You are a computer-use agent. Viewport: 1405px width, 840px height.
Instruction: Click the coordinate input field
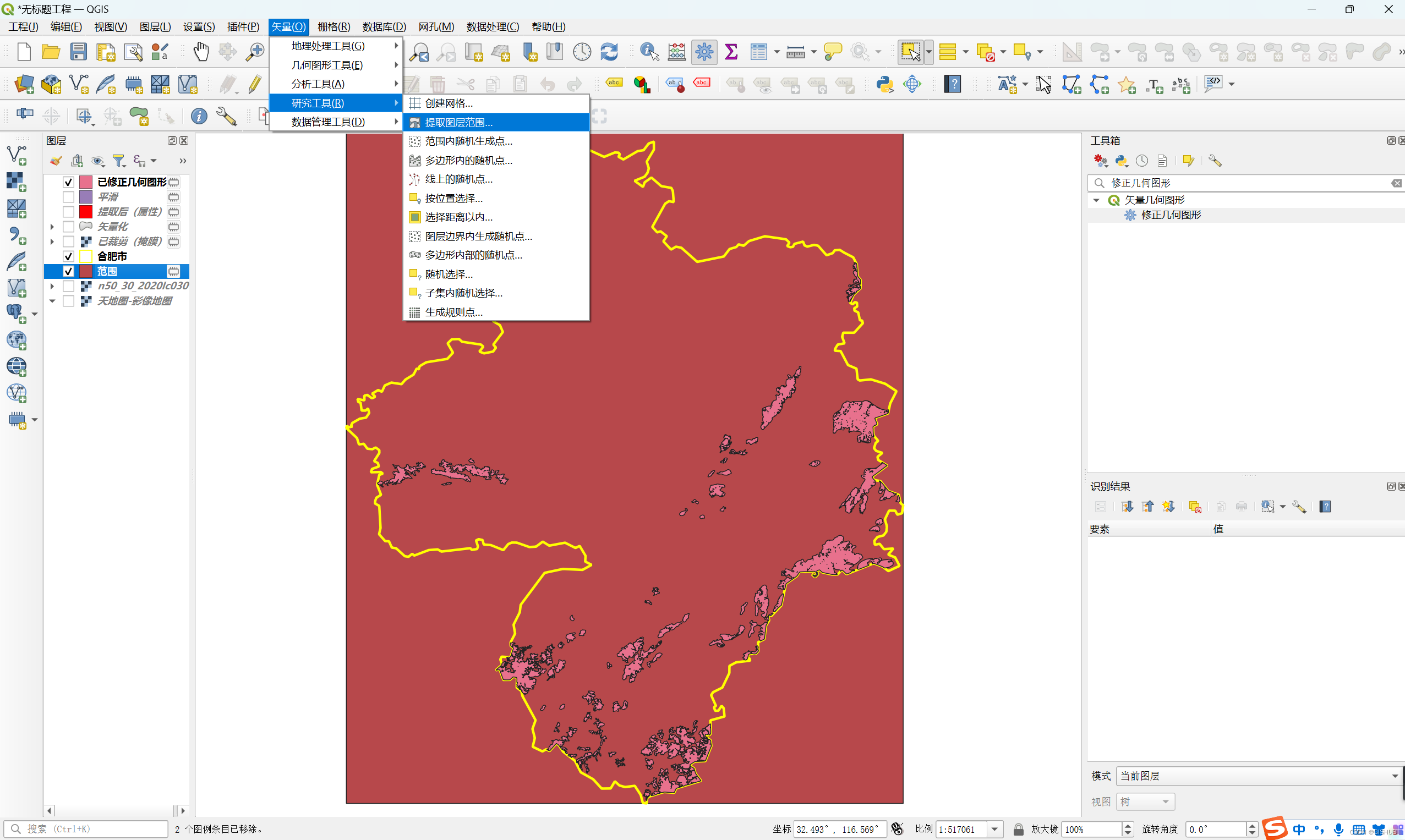coord(839,828)
